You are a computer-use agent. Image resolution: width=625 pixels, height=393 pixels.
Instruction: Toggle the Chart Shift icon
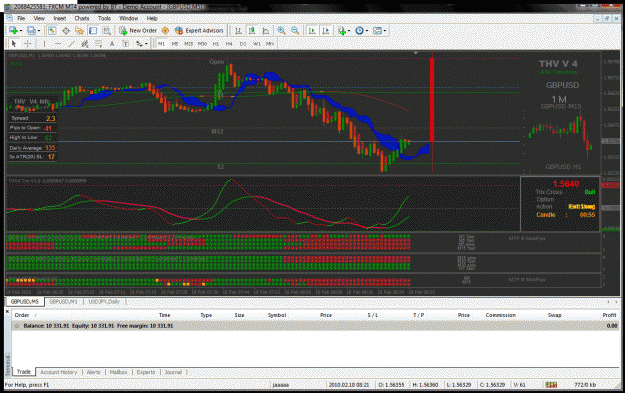(x=326, y=31)
